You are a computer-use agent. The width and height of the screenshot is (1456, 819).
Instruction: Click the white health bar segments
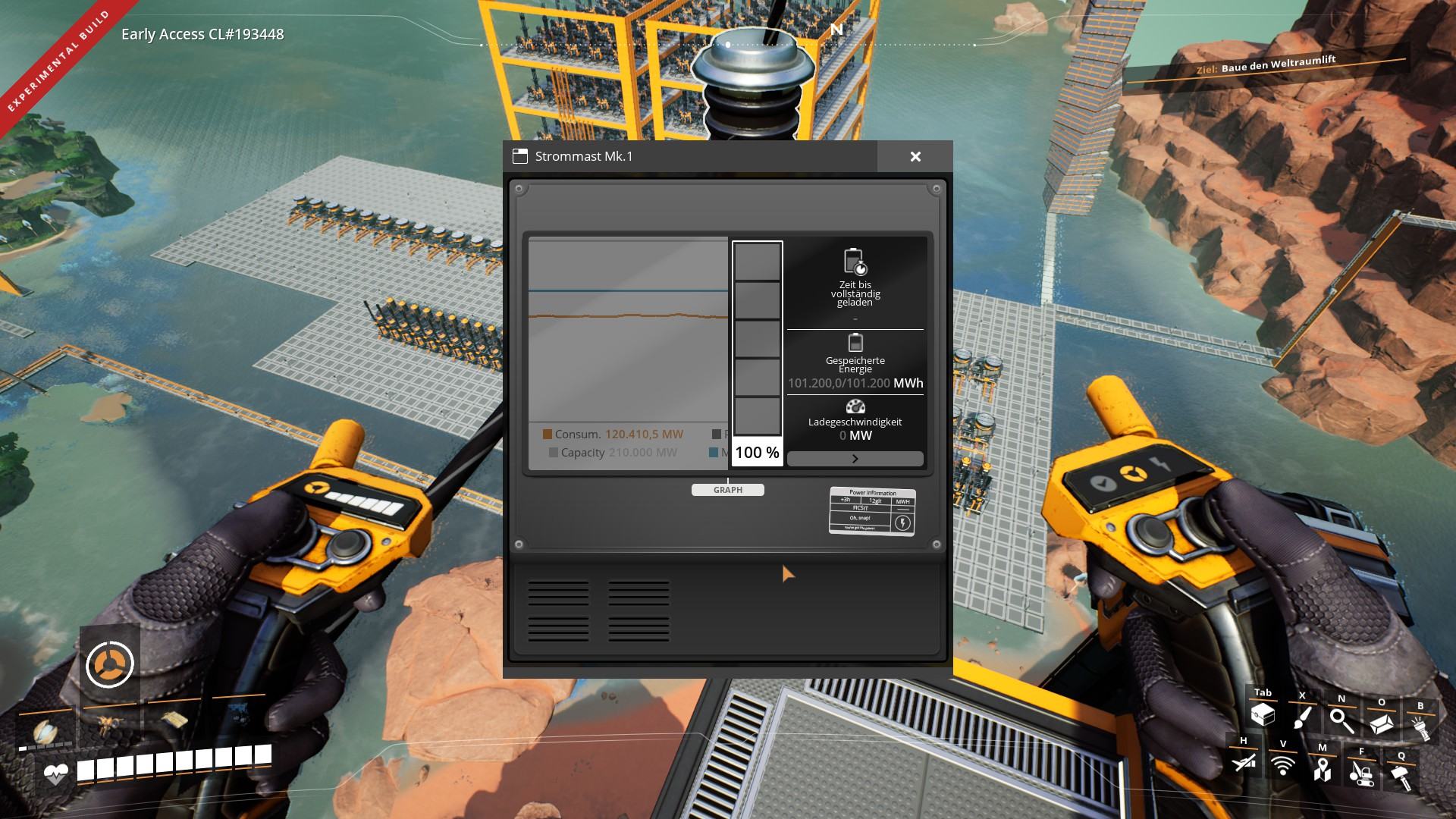click(174, 762)
